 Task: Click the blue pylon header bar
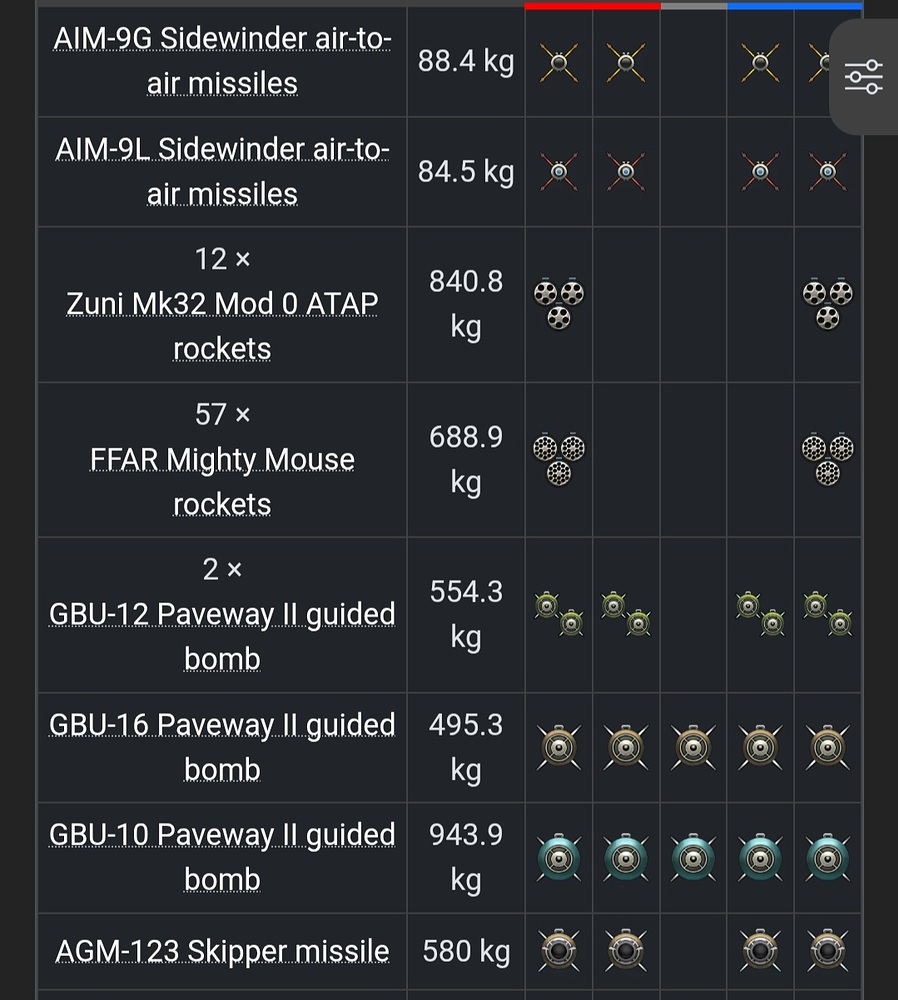795,6
